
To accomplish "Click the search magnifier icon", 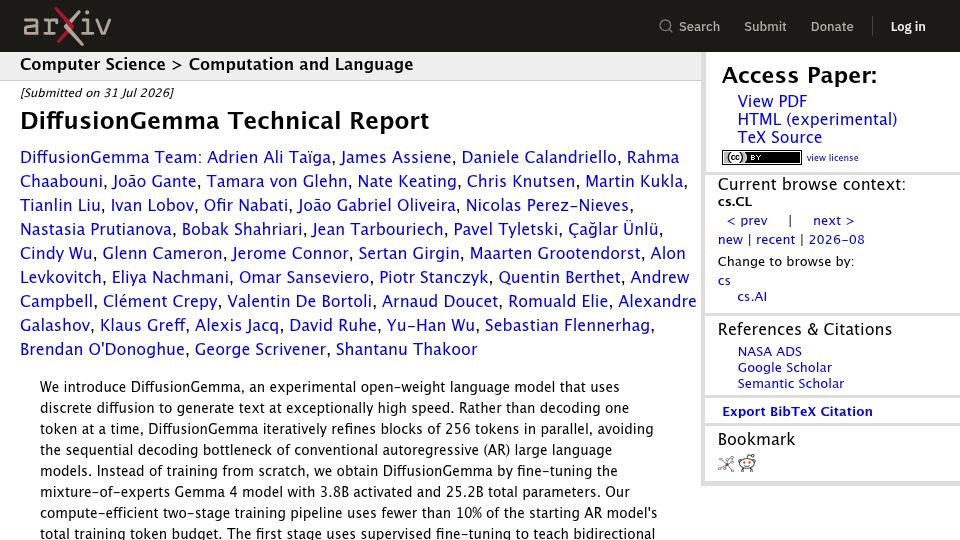I will coord(666,26).
